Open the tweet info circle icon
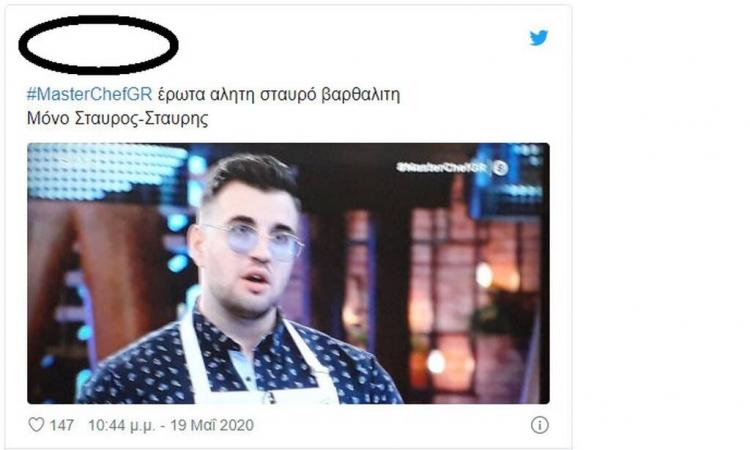The image size is (750, 450). [540, 425]
